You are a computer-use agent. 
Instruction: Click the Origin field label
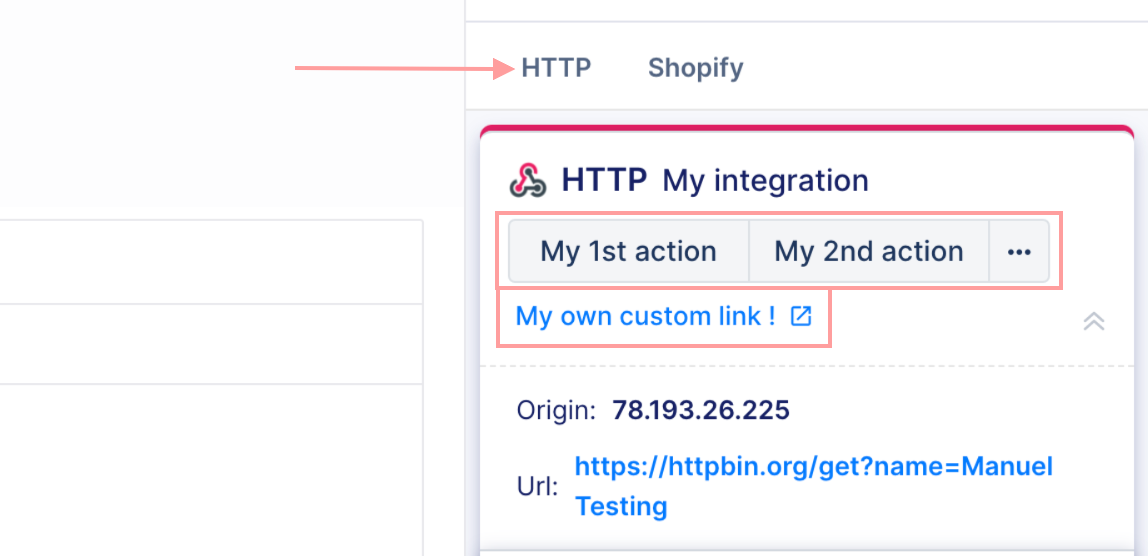pyautogui.click(x=556, y=410)
